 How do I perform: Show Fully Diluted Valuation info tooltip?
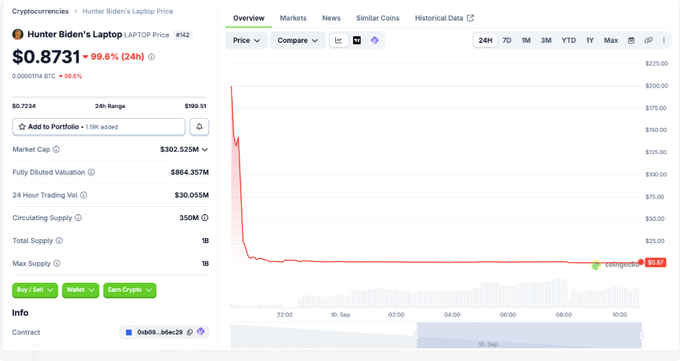[91, 172]
